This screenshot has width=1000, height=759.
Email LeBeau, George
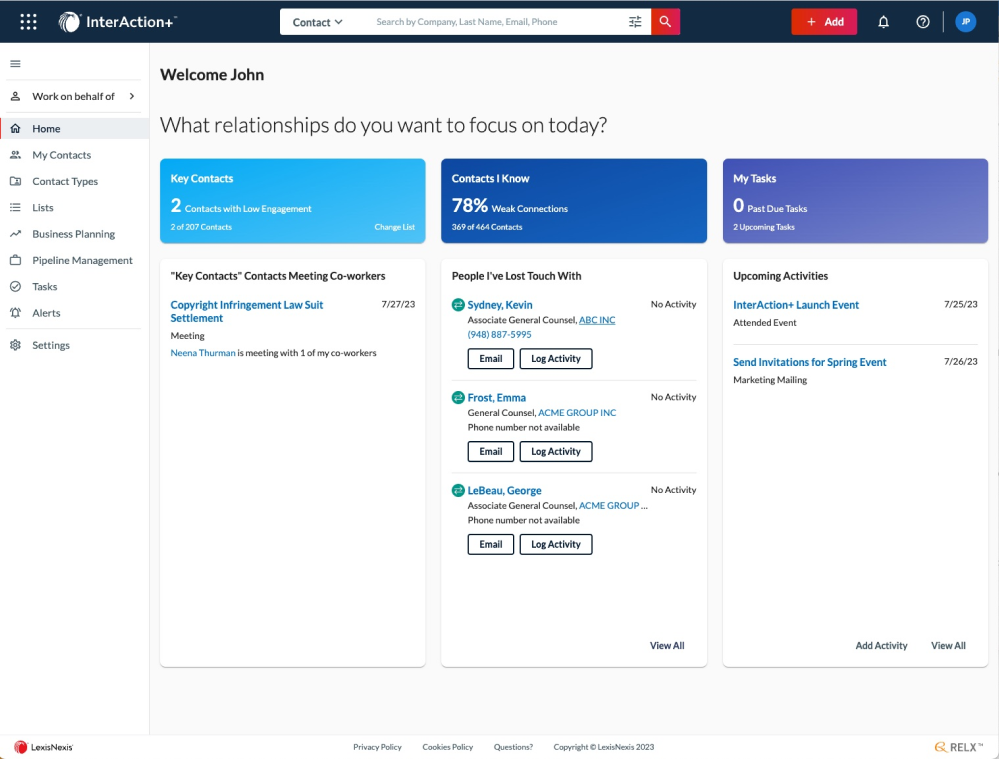pos(490,544)
